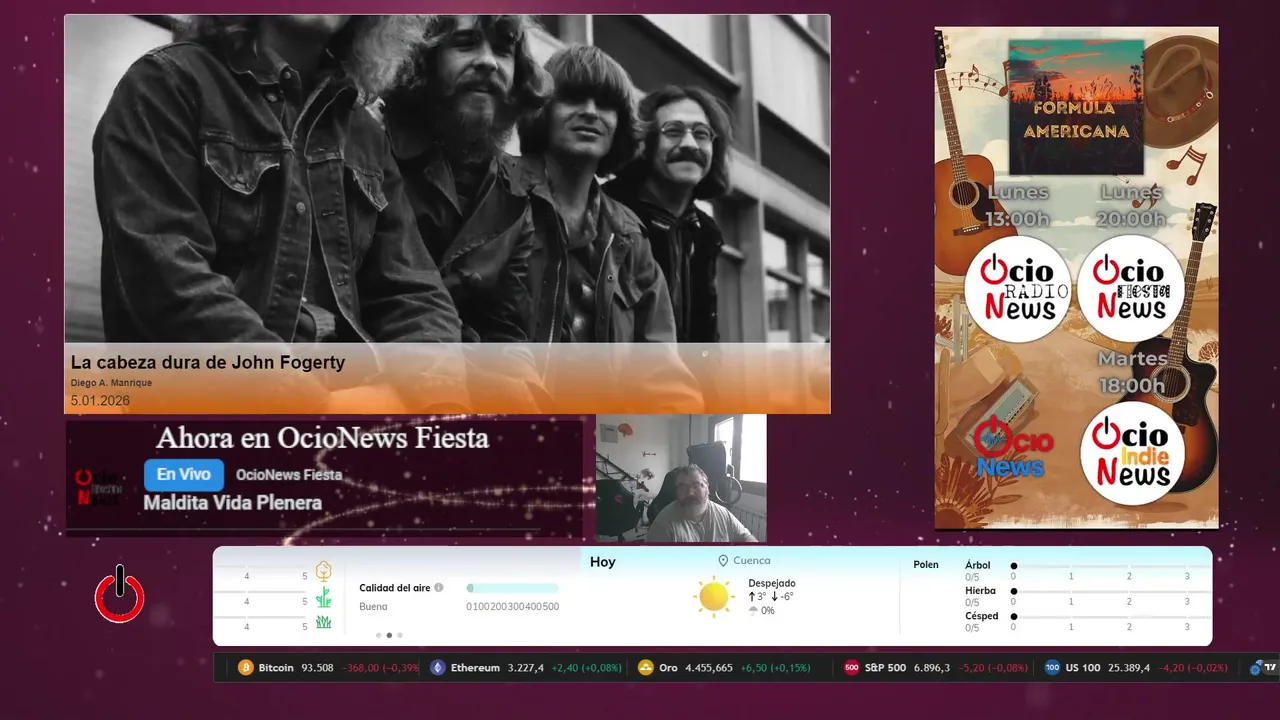Click the En Vivo live button
This screenshot has width=1280, height=720.
[x=184, y=475]
